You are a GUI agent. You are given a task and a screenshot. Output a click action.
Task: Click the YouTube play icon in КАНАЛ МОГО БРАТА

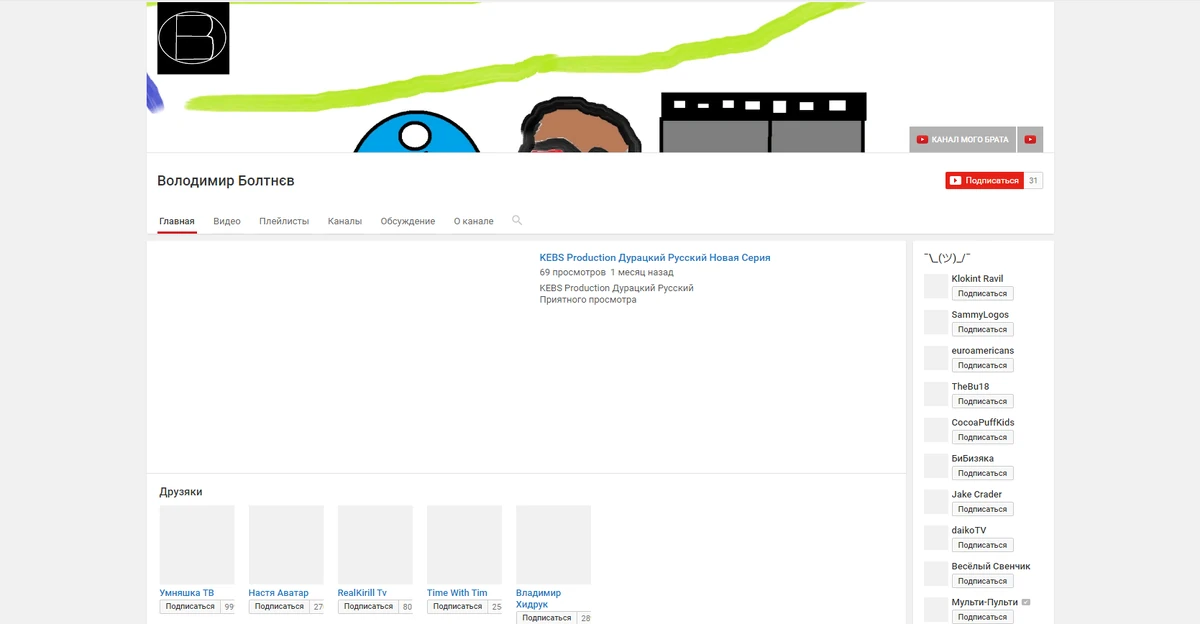point(921,139)
